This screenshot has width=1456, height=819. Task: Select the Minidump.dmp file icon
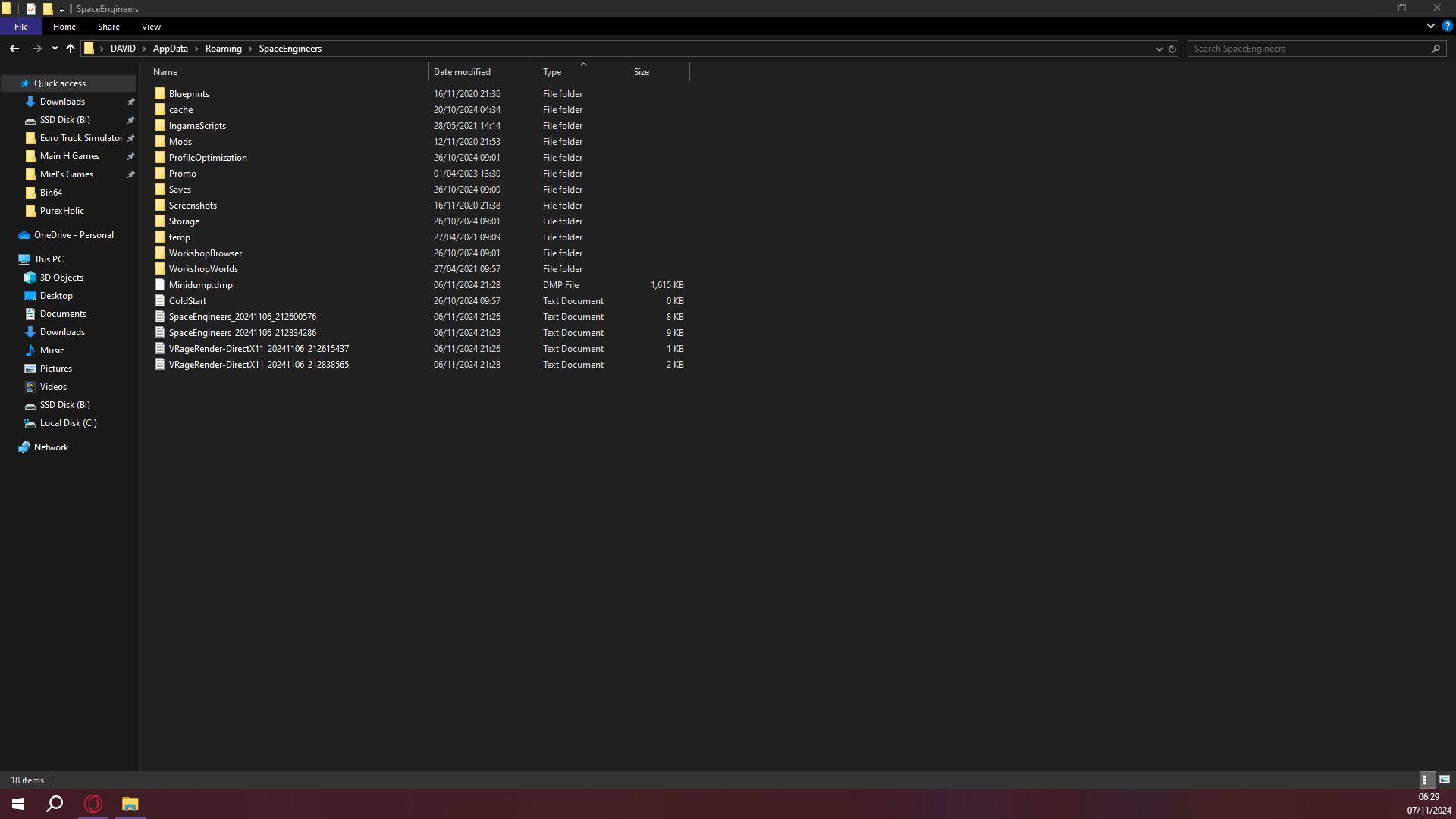[160, 285]
